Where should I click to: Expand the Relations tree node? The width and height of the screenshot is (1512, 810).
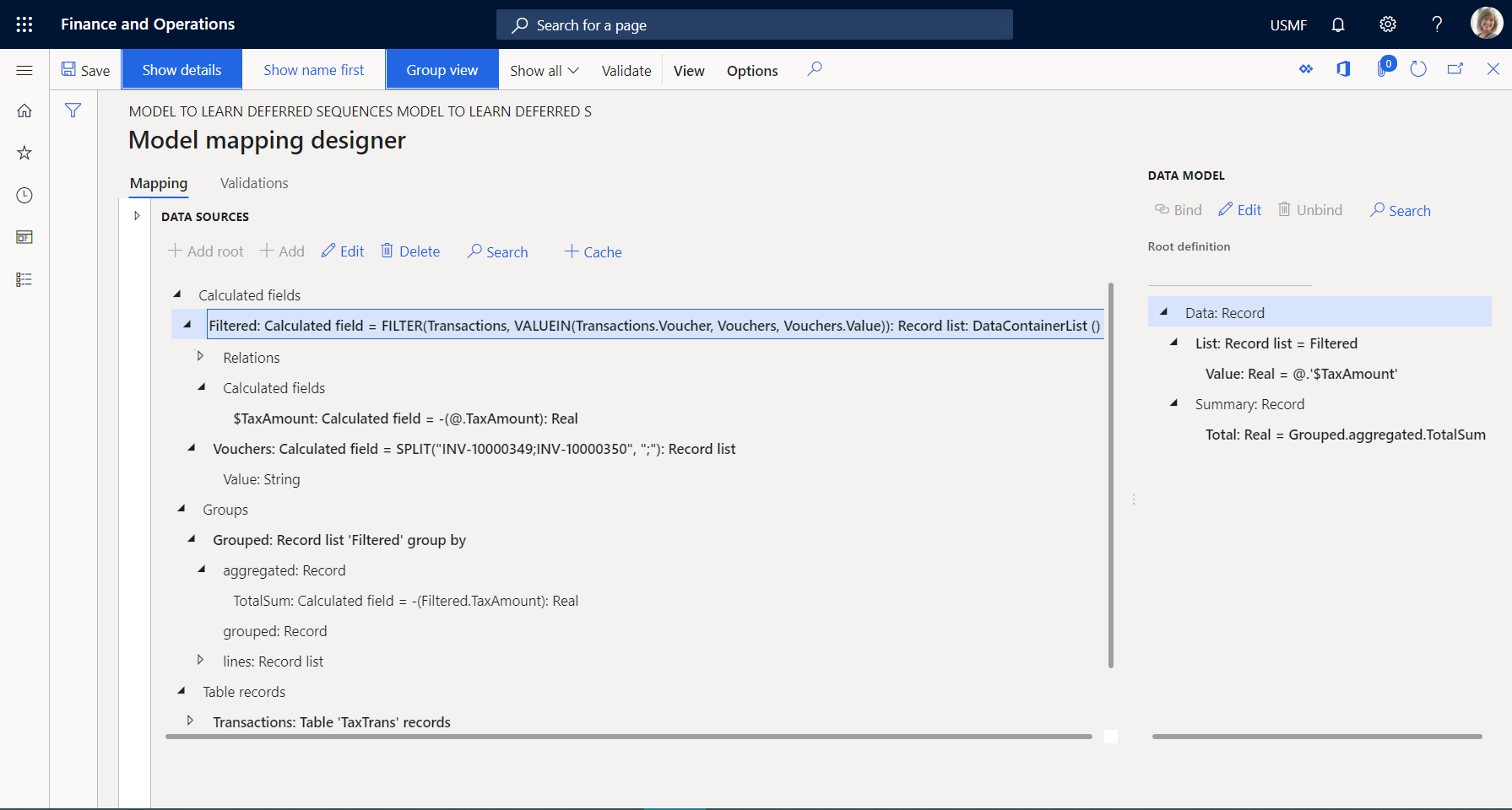[x=201, y=356]
